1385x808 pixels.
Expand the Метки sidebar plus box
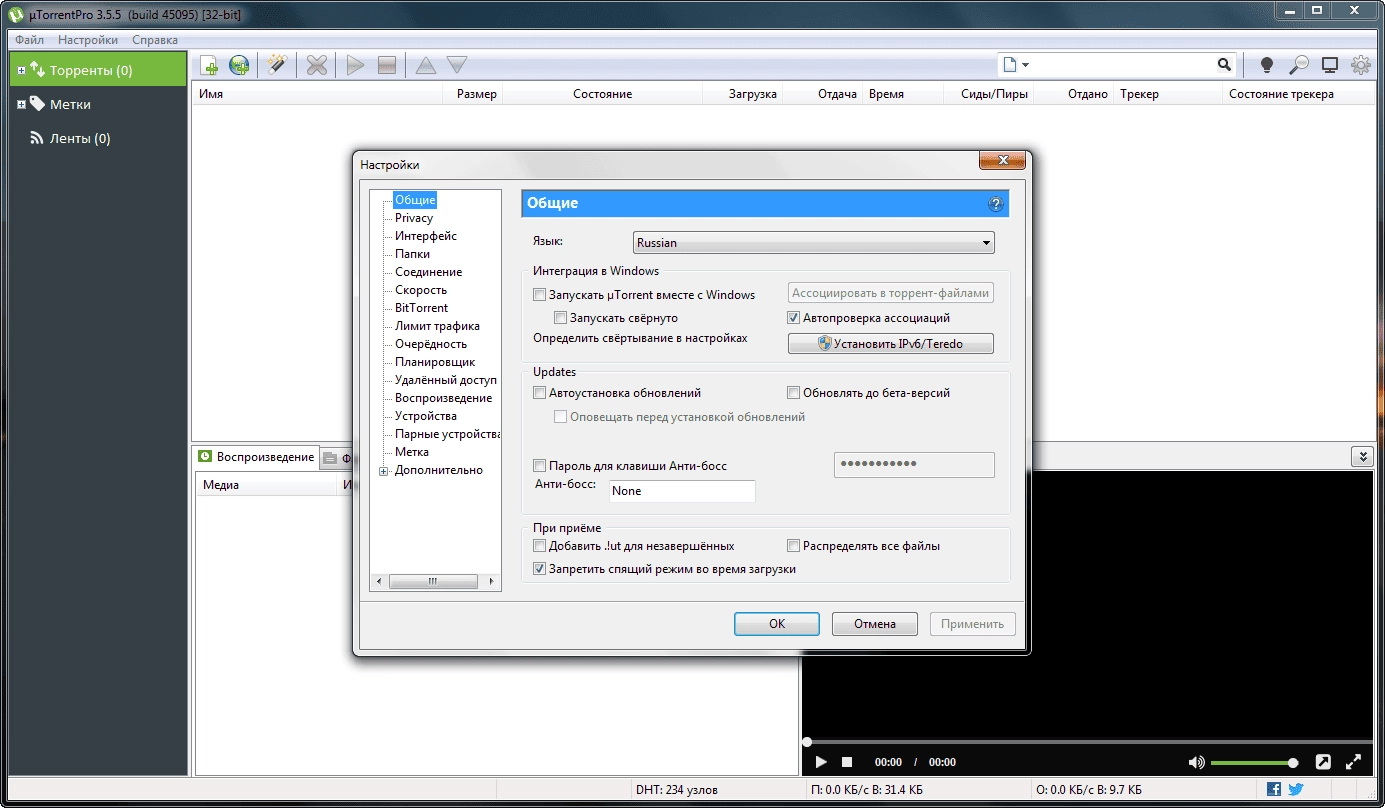(21, 104)
